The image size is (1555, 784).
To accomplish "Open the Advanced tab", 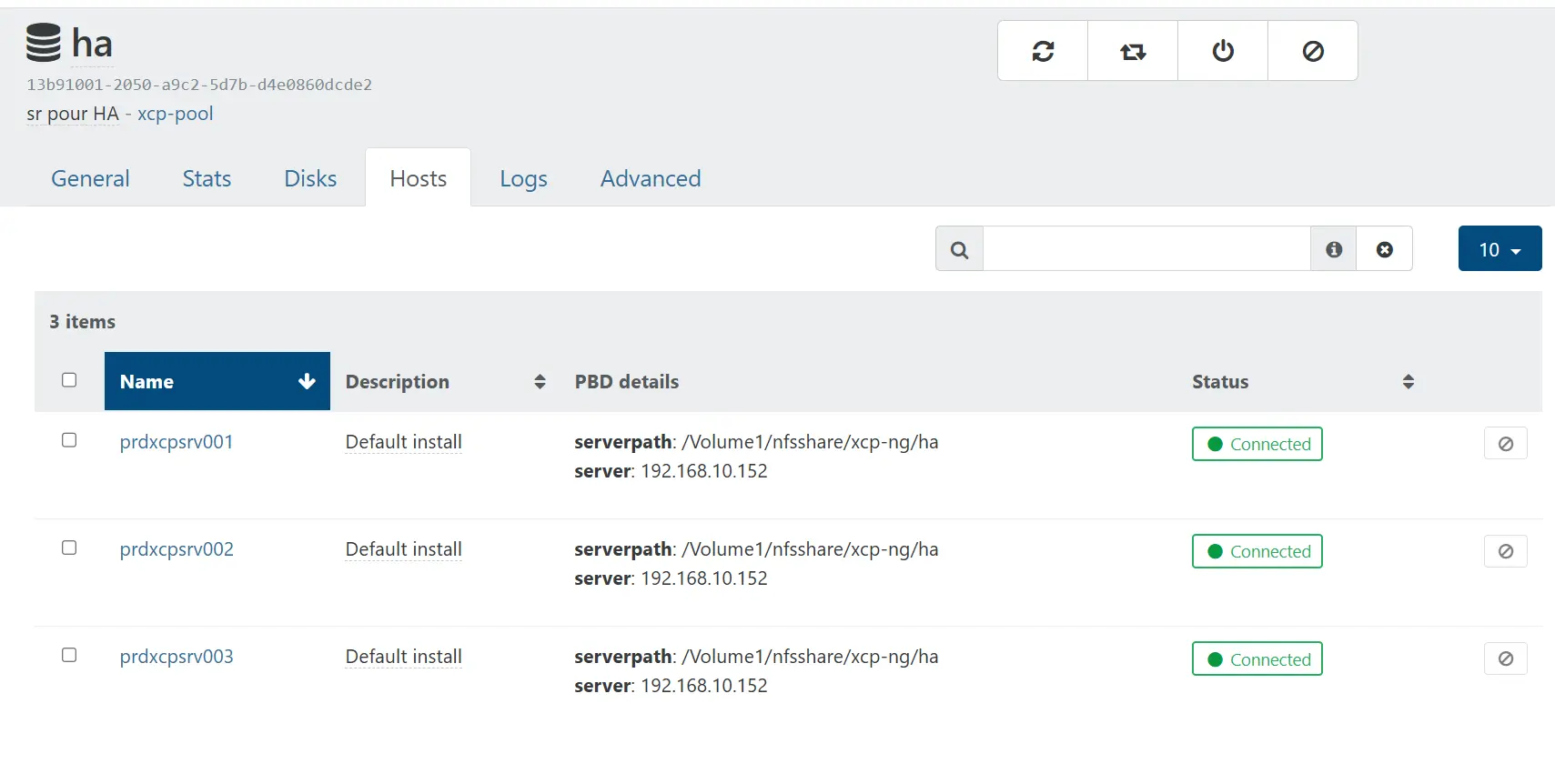I will (650, 178).
